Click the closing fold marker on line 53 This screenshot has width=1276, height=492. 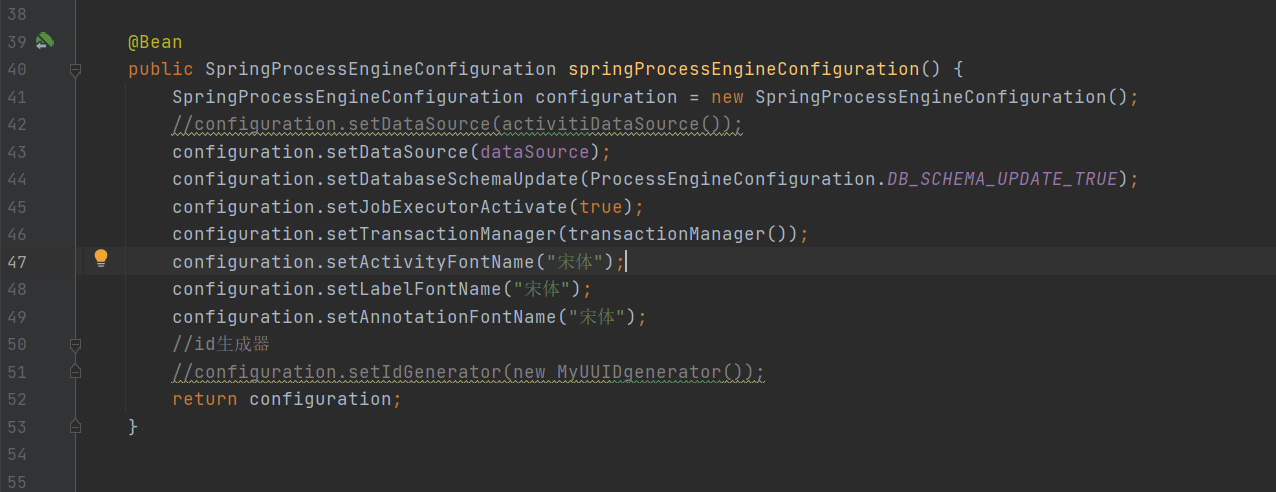click(75, 426)
